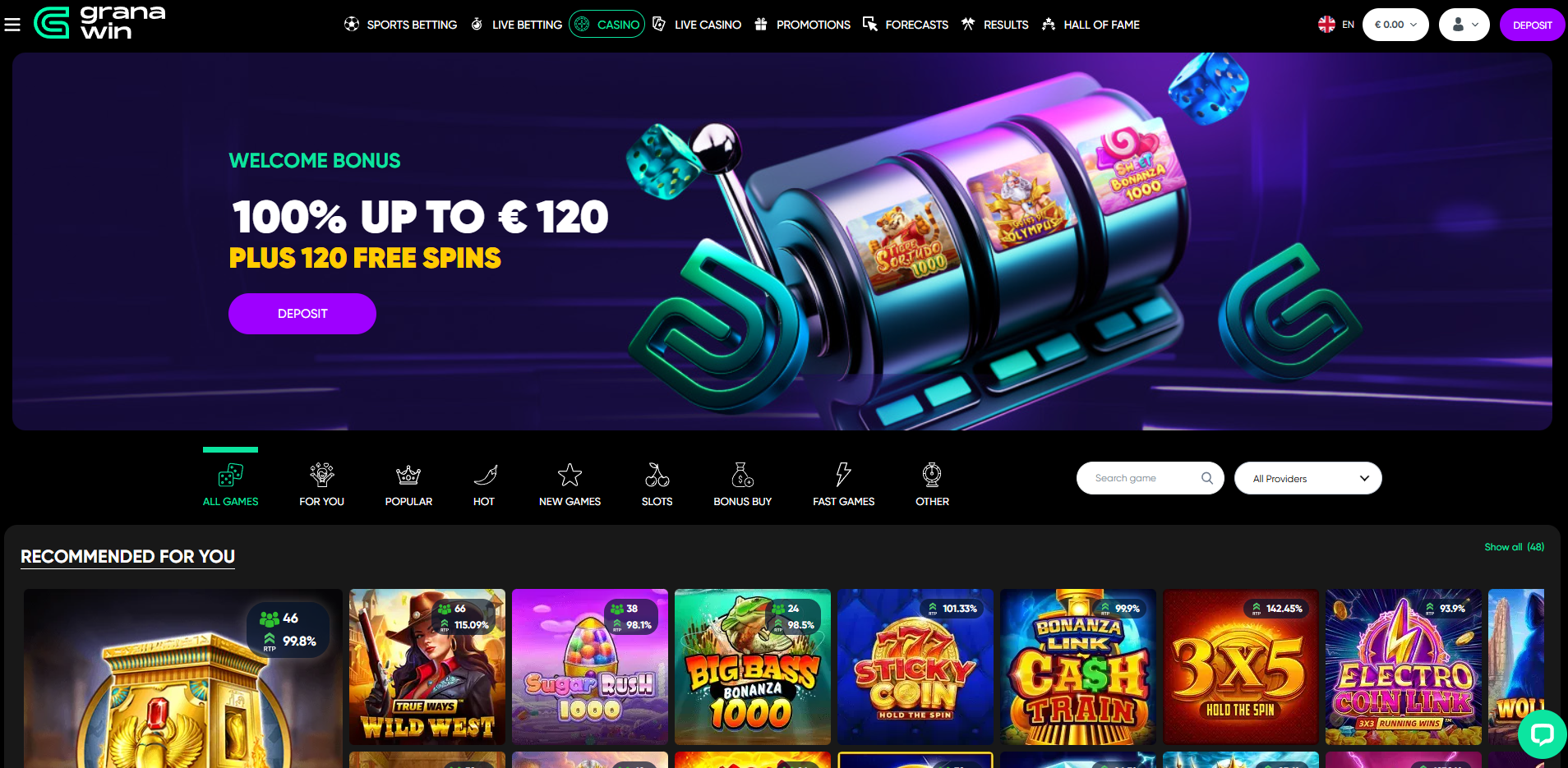Open the hamburger menu icon
This screenshot has width=1568, height=768.
pos(12,25)
